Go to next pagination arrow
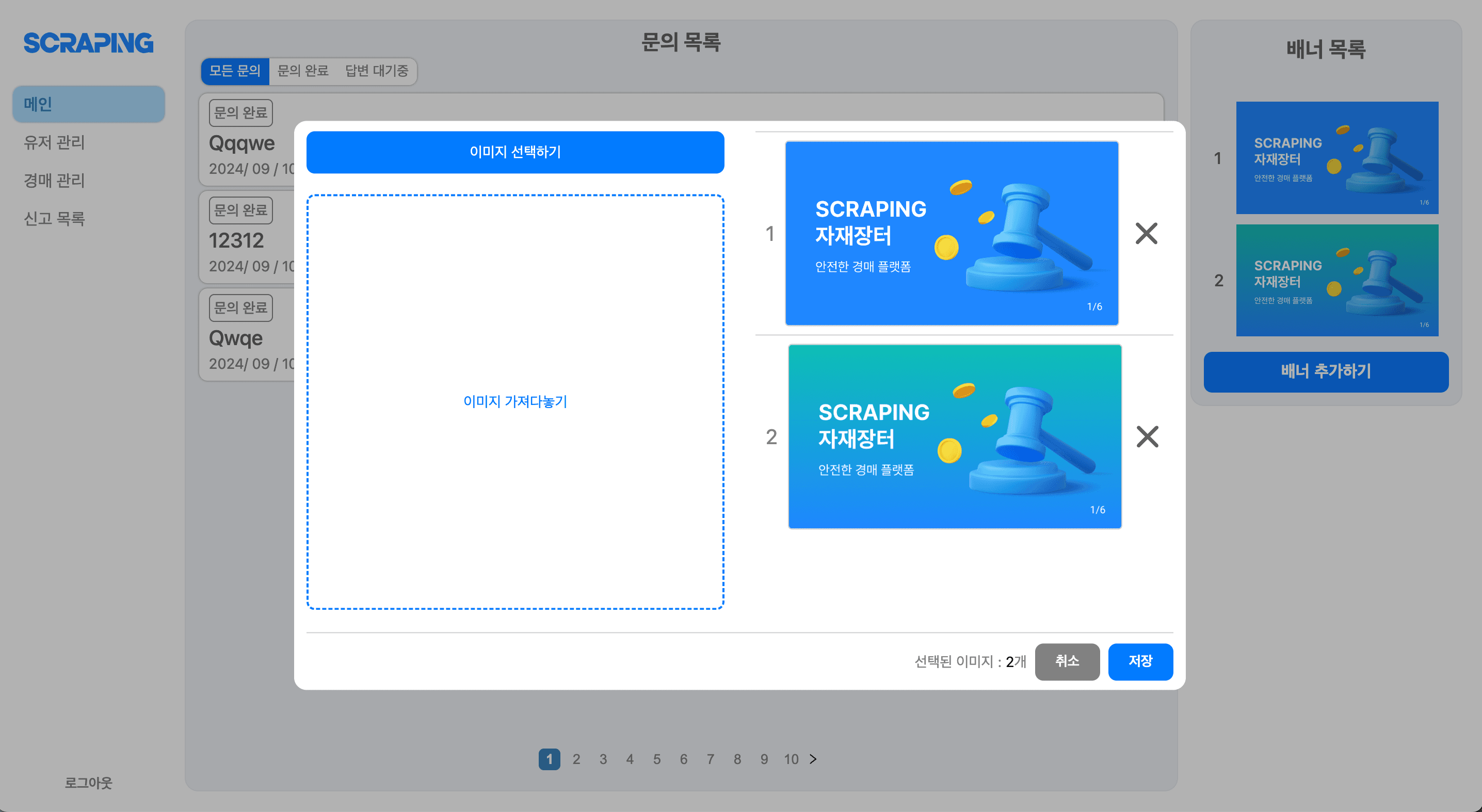The width and height of the screenshot is (1482, 812). coord(813,759)
